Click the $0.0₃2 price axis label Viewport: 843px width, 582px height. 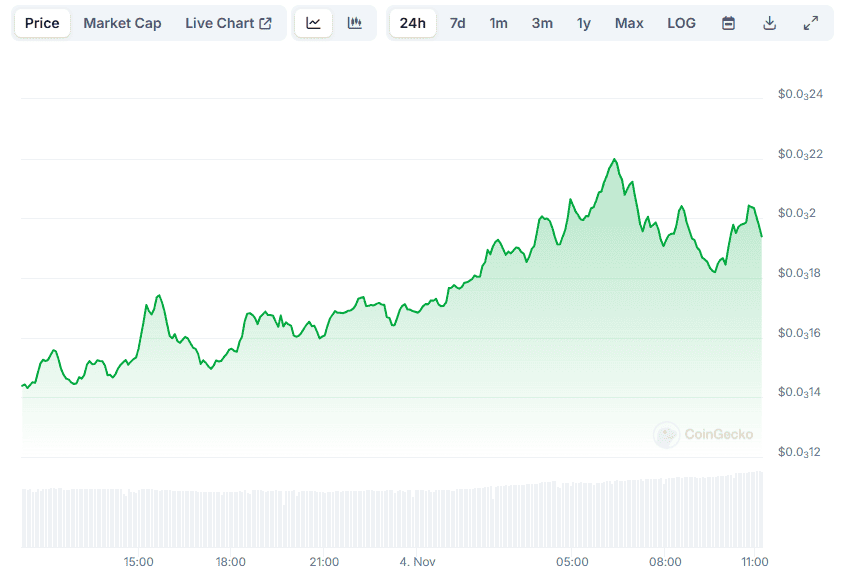[797, 214]
